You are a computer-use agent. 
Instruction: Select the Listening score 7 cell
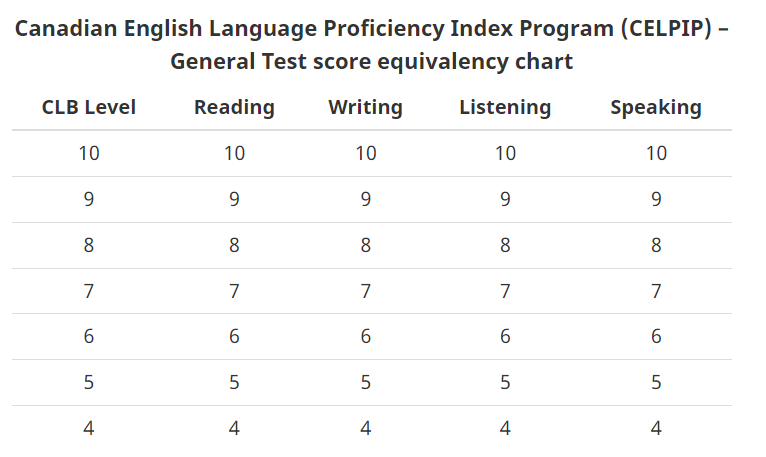505,291
